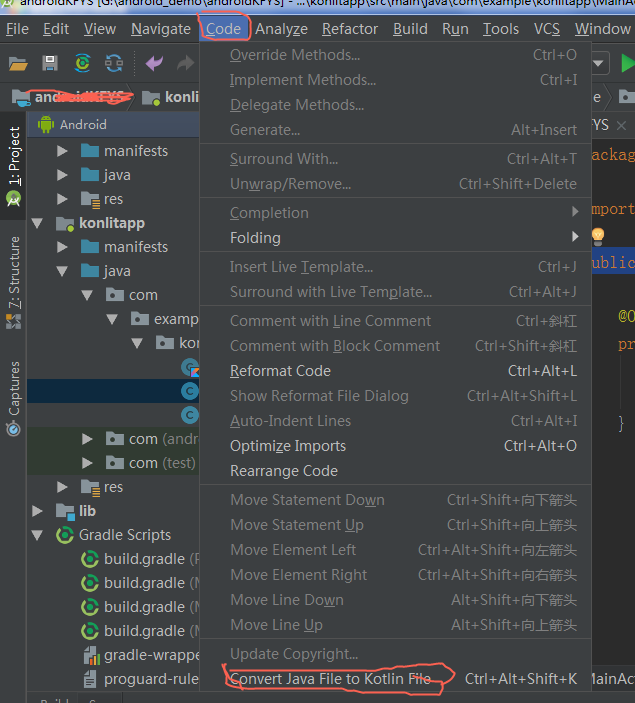Click the Gradle Scripts elephant icon
Screen dimensions: 635x703
tap(65, 535)
